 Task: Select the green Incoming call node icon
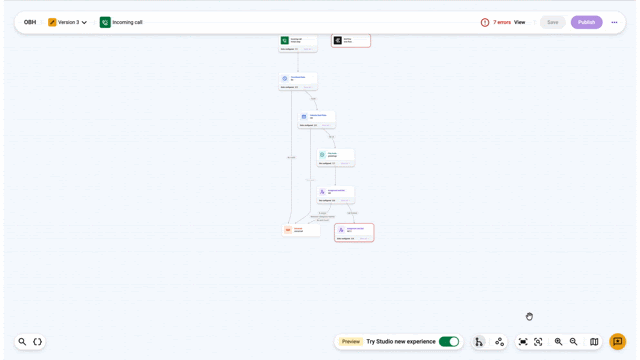point(285,40)
